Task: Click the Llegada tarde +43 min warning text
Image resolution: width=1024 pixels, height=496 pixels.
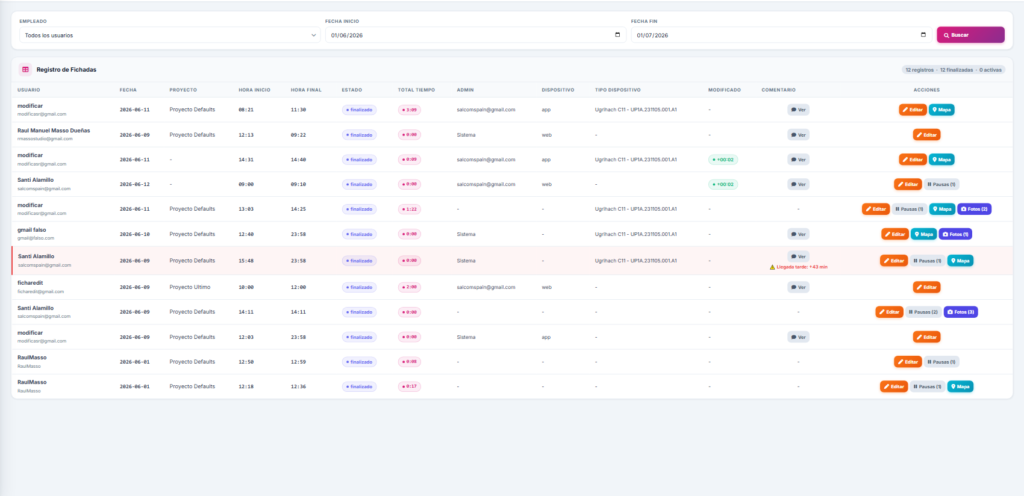Action: tap(802, 267)
